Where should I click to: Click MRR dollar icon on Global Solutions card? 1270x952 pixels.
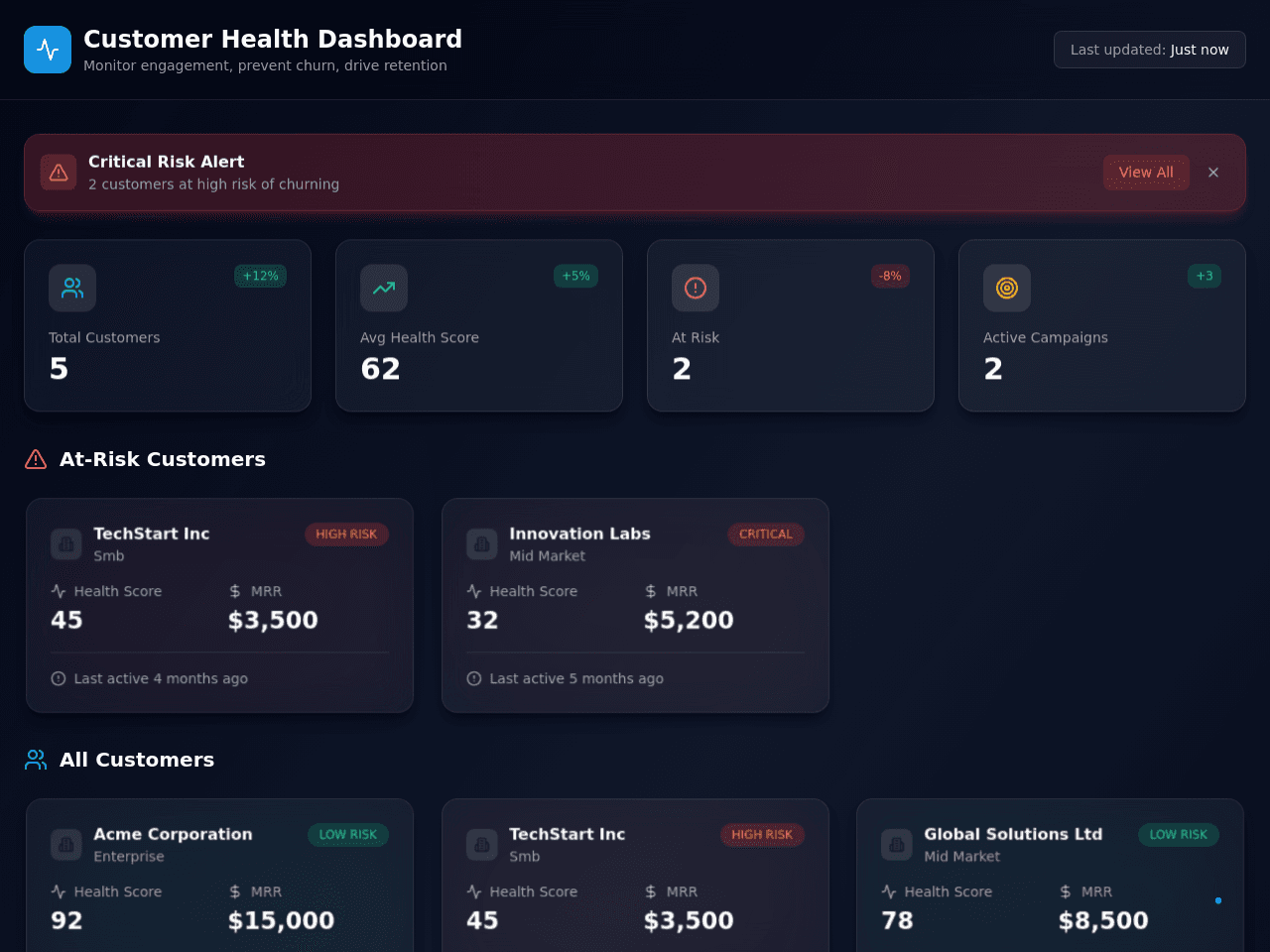click(x=1066, y=892)
